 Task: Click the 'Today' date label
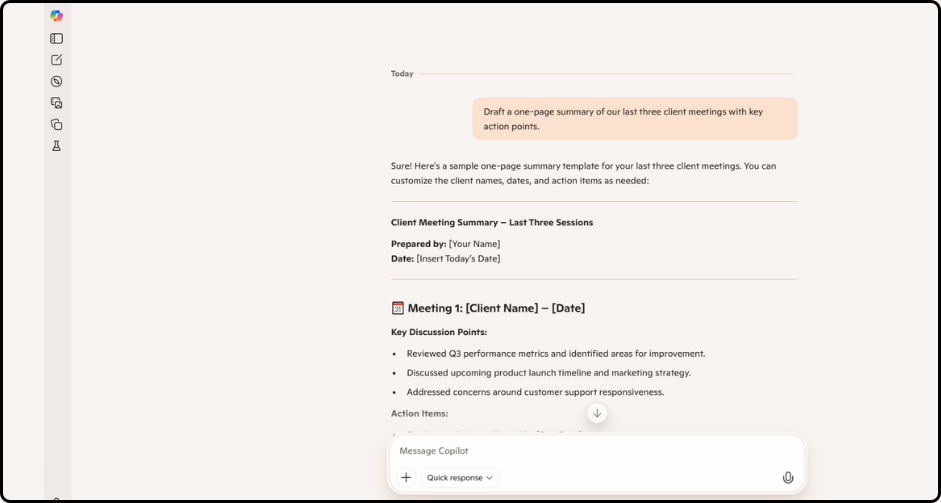[x=402, y=74]
